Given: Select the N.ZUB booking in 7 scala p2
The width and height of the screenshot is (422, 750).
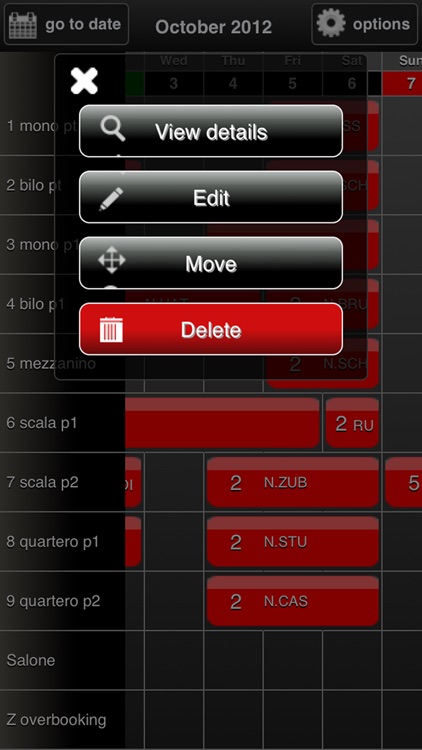Looking at the screenshot, I should (293, 482).
